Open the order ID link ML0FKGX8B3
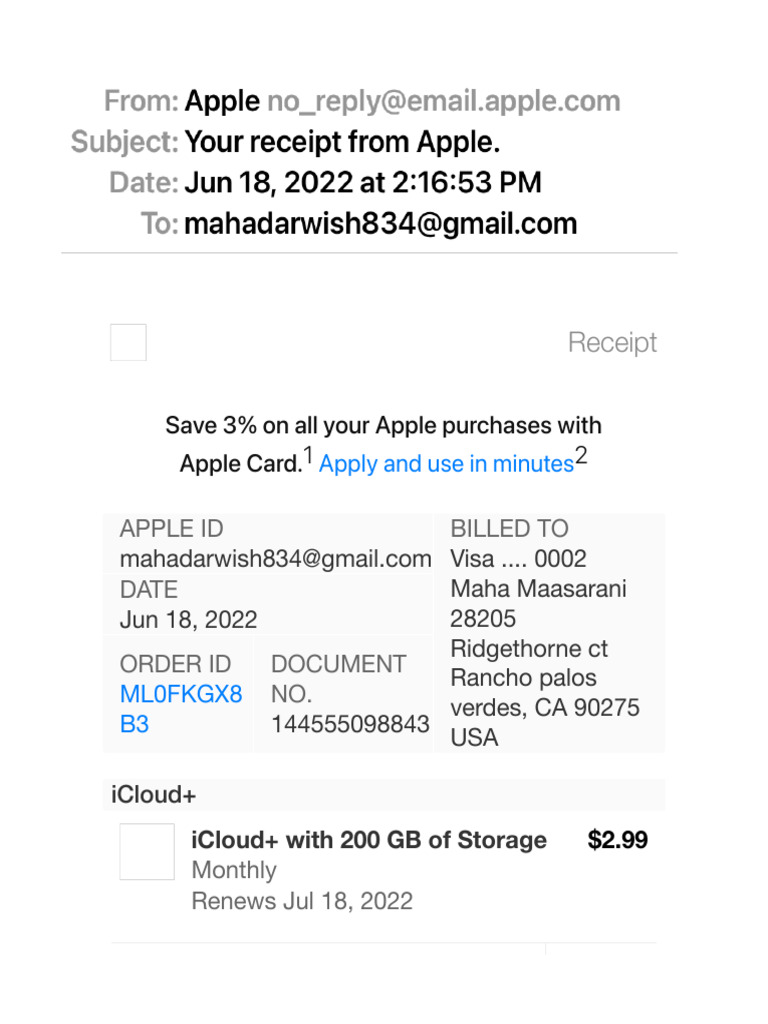 point(180,694)
